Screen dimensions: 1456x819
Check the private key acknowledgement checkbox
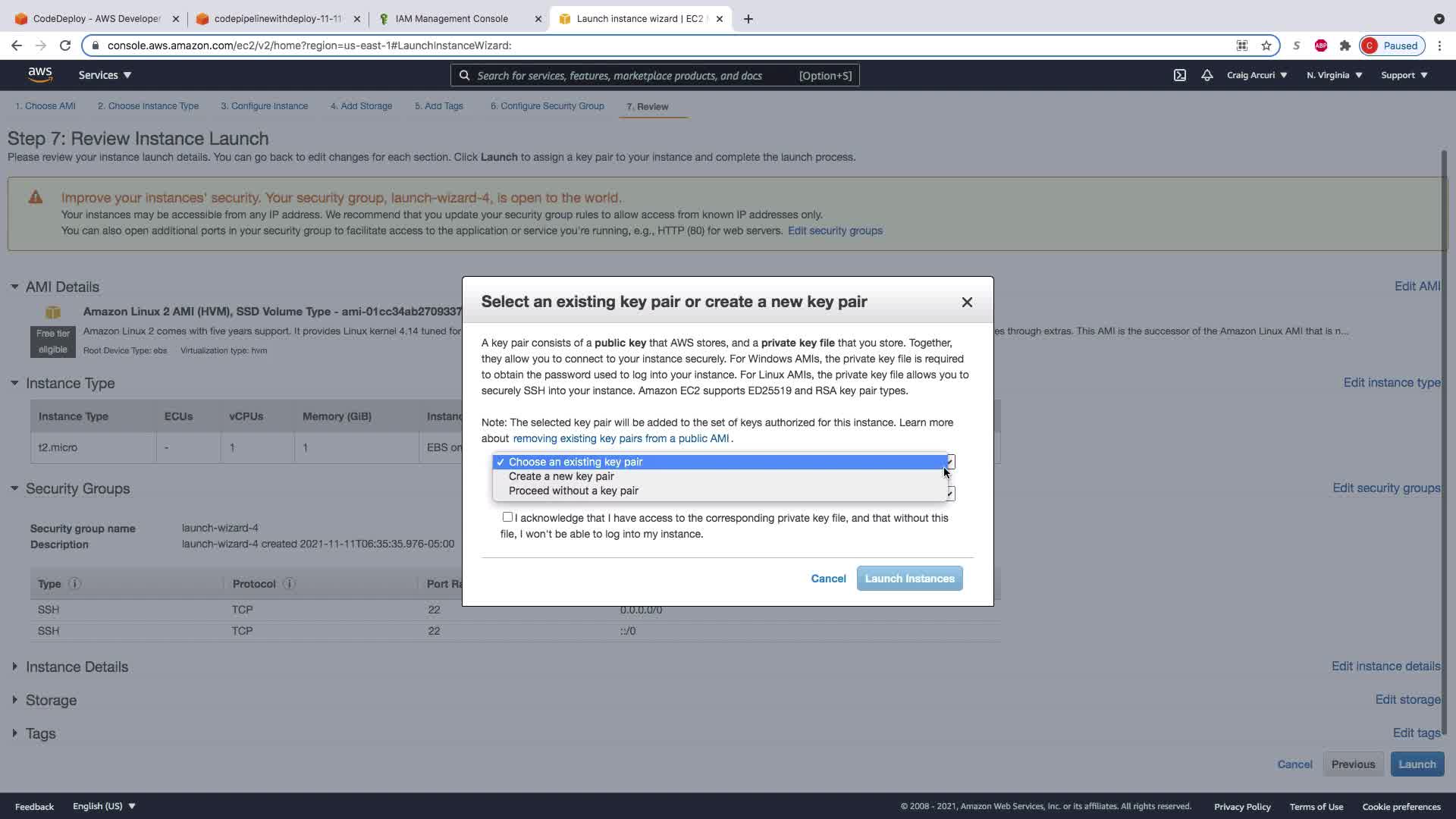507,517
